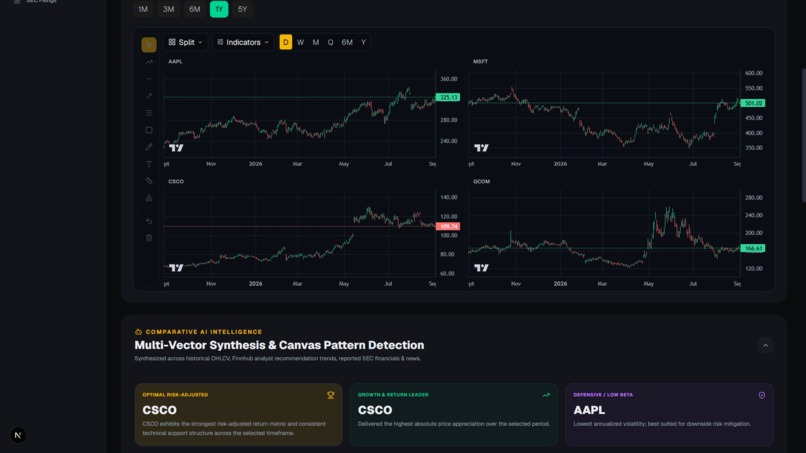The image size is (806, 453).
Task: Click the page vertical scrollbar thumb
Action: pyautogui.click(x=803, y=135)
